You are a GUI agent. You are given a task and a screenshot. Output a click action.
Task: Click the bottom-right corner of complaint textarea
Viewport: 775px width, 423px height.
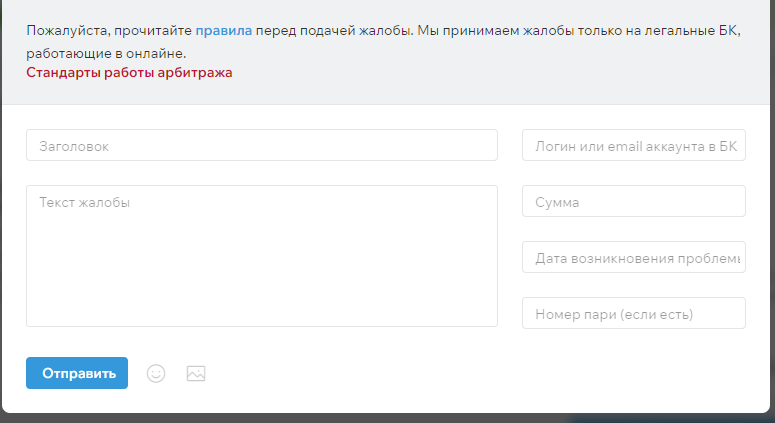click(x=492, y=321)
